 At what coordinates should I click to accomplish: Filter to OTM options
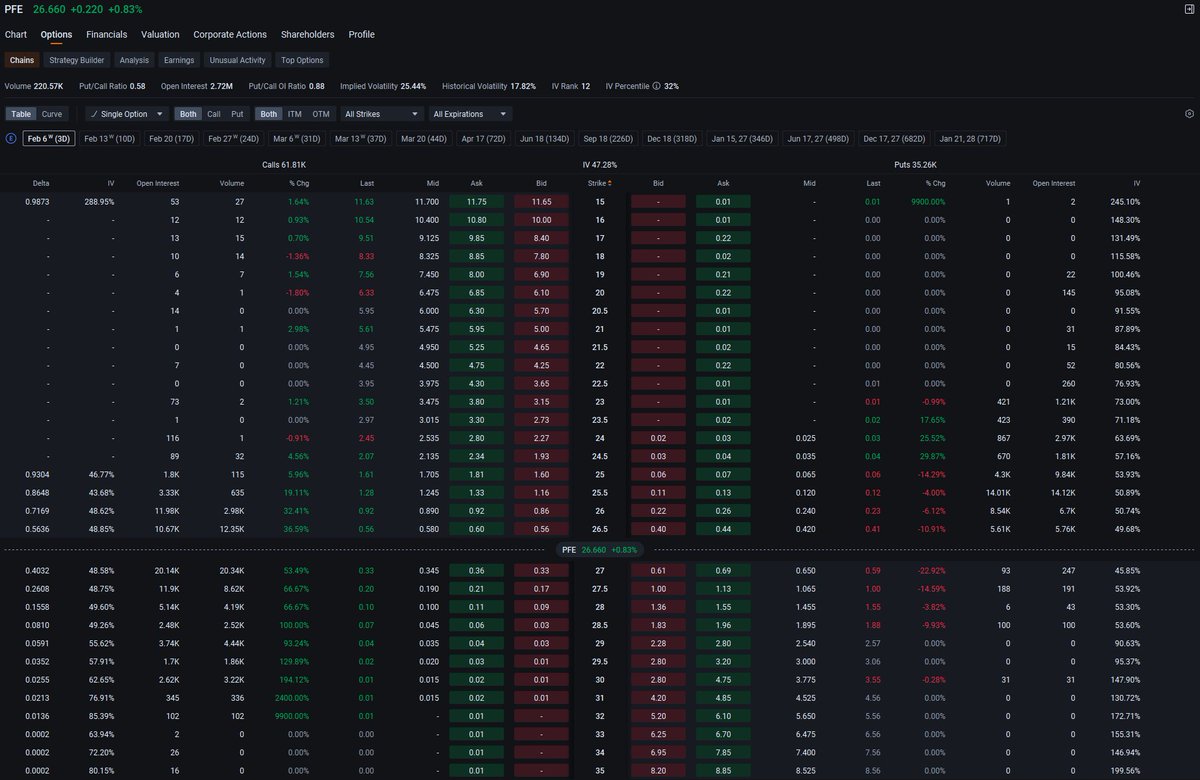coord(321,114)
